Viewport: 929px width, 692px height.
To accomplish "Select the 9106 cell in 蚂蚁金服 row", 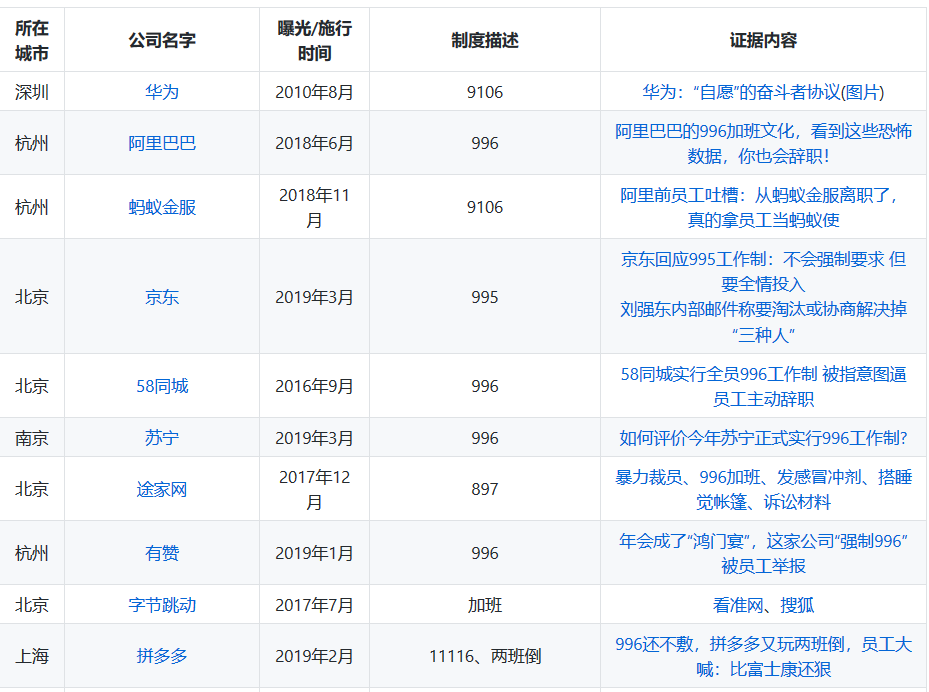I will click(x=485, y=207).
